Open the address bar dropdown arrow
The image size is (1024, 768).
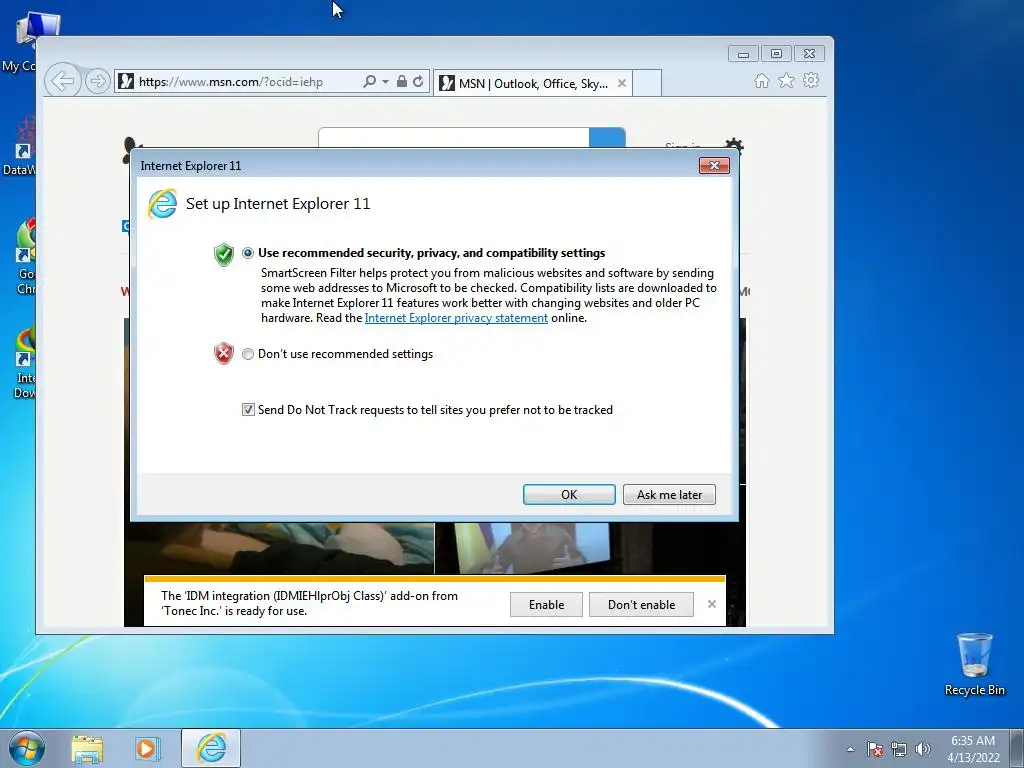click(385, 81)
